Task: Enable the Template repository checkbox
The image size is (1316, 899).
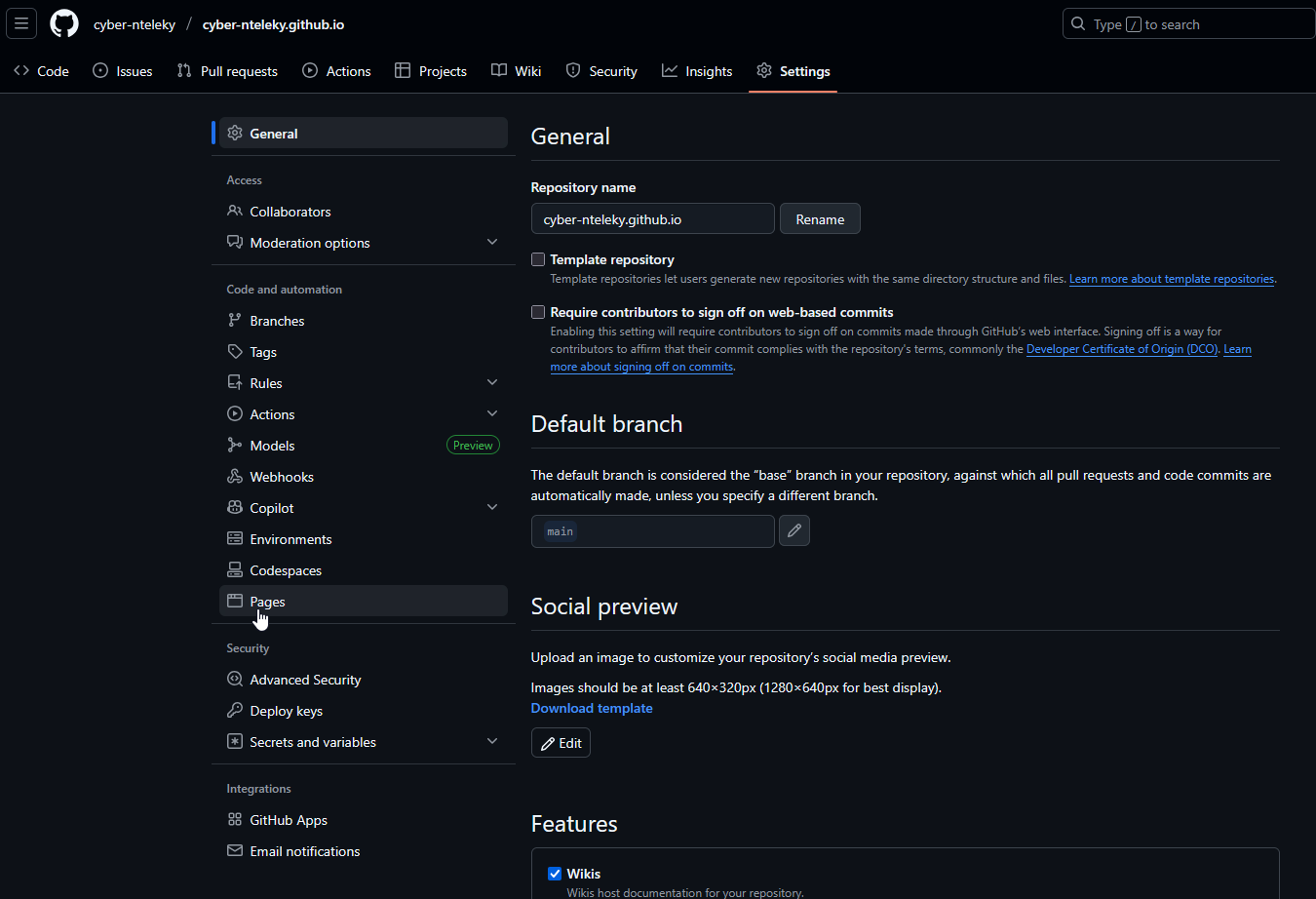Action: click(538, 259)
